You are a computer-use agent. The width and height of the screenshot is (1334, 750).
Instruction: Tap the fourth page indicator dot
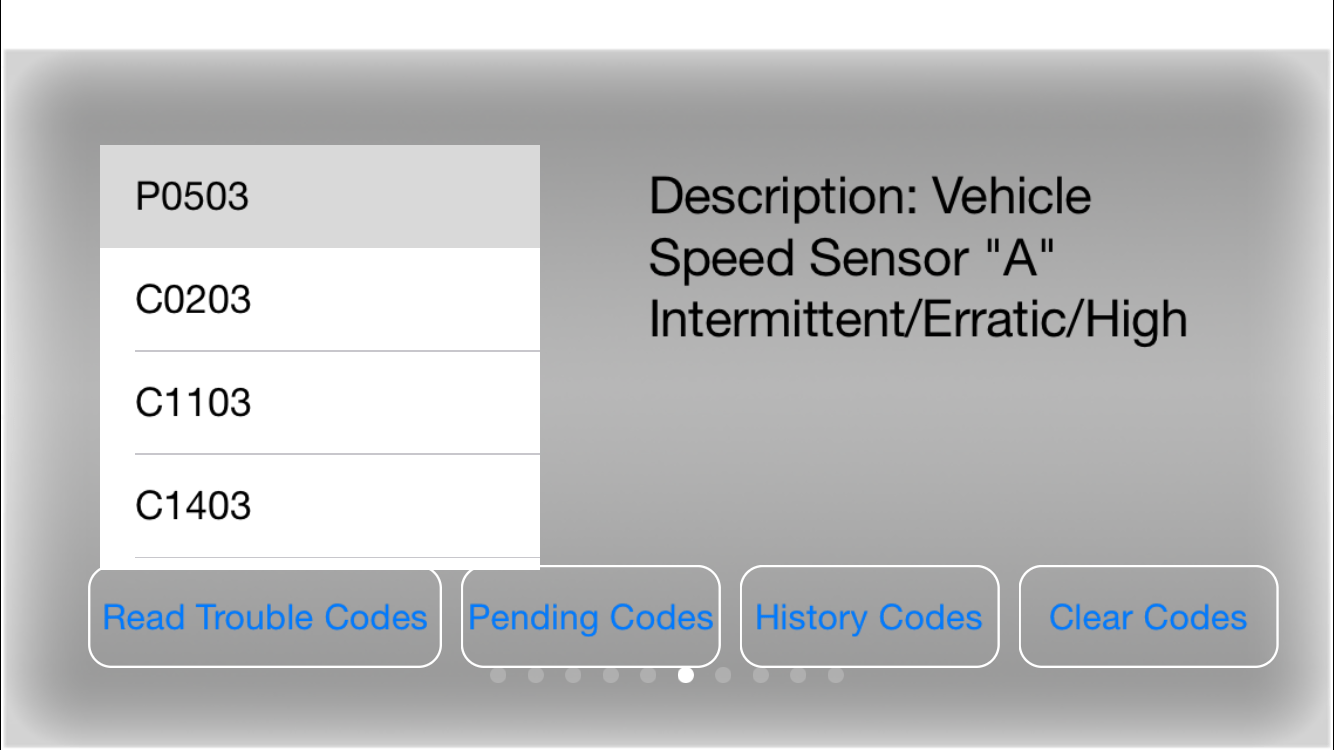pyautogui.click(x=610, y=675)
